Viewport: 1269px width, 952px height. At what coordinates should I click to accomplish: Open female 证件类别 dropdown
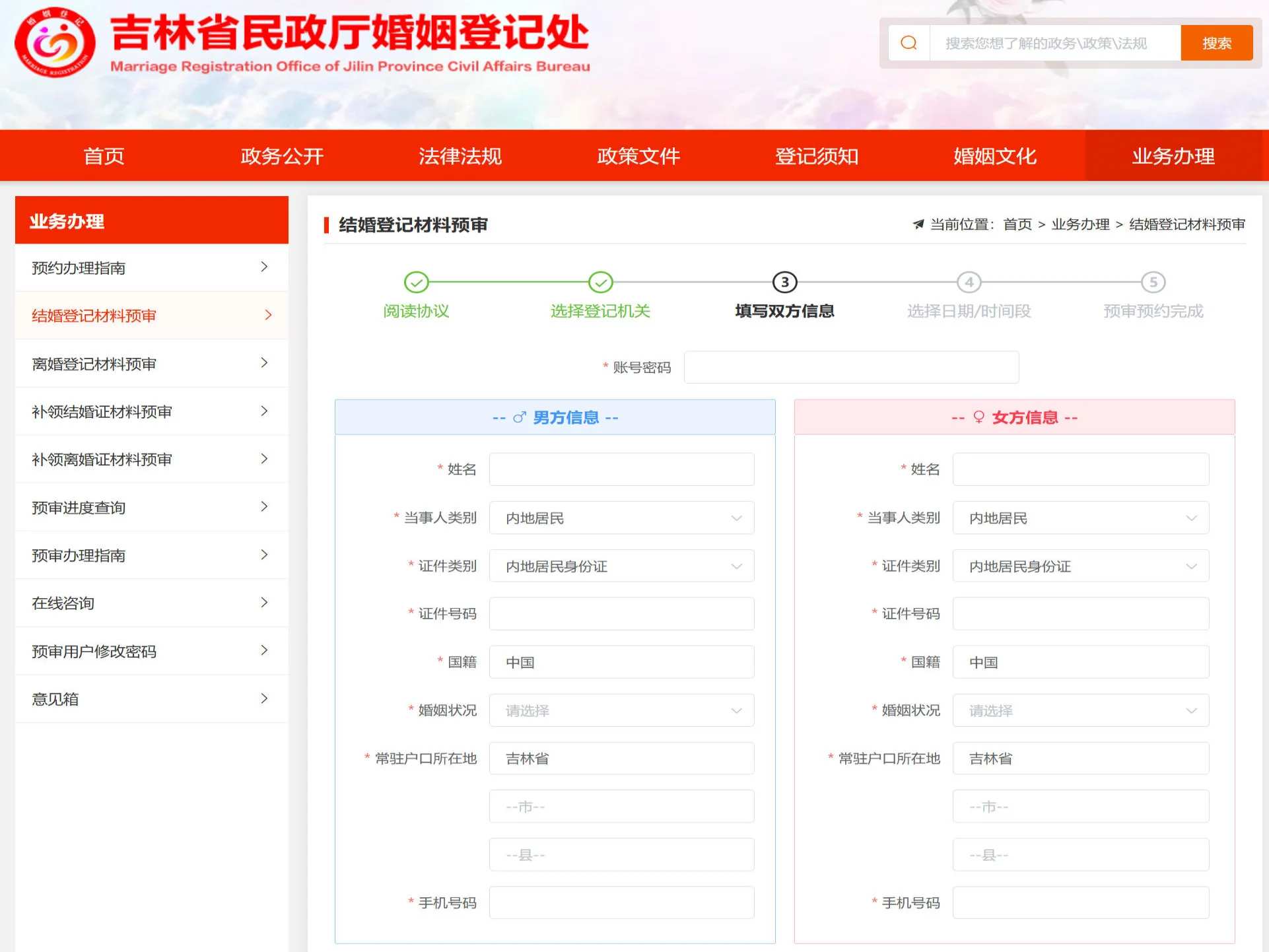pos(1080,566)
